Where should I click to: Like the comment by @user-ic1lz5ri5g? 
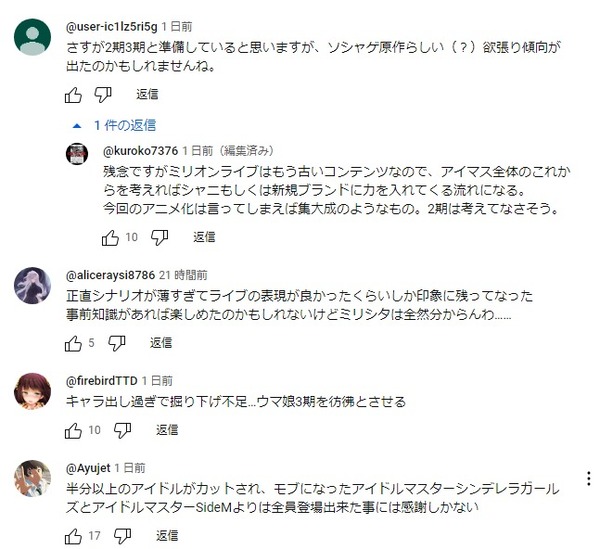pyautogui.click(x=73, y=94)
